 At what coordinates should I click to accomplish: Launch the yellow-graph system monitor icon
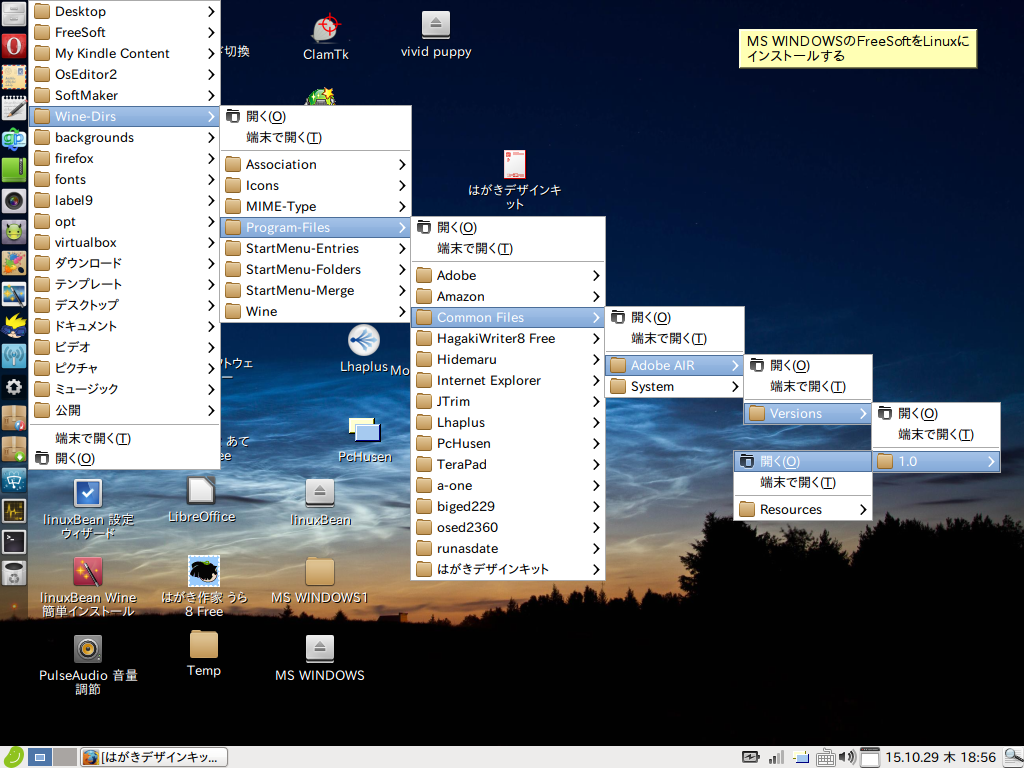tap(14, 511)
